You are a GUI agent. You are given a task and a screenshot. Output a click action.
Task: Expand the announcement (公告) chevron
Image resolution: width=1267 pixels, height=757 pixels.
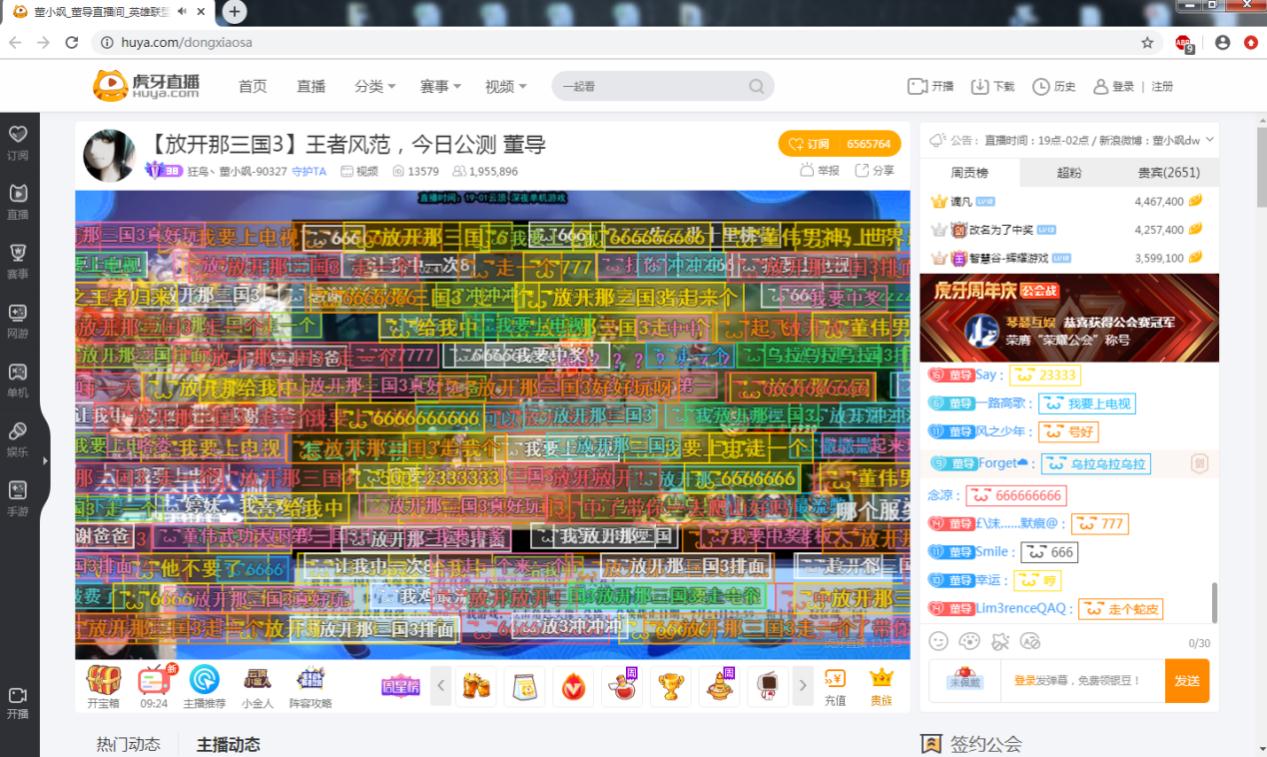pyautogui.click(x=1210, y=140)
